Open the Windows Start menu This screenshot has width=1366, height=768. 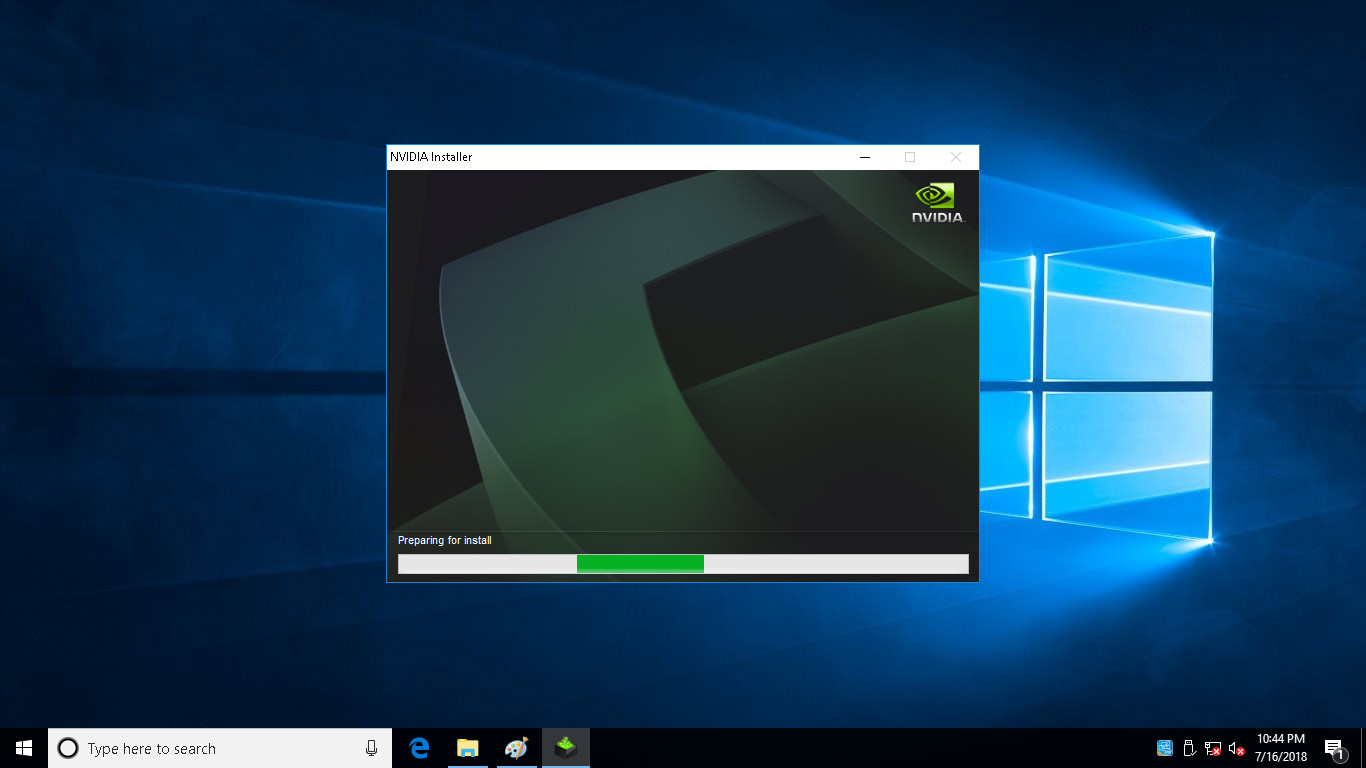click(x=24, y=748)
